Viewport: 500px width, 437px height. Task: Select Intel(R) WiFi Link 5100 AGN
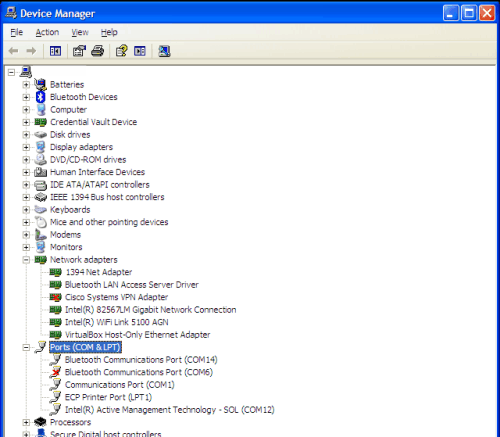pyautogui.click(x=116, y=322)
